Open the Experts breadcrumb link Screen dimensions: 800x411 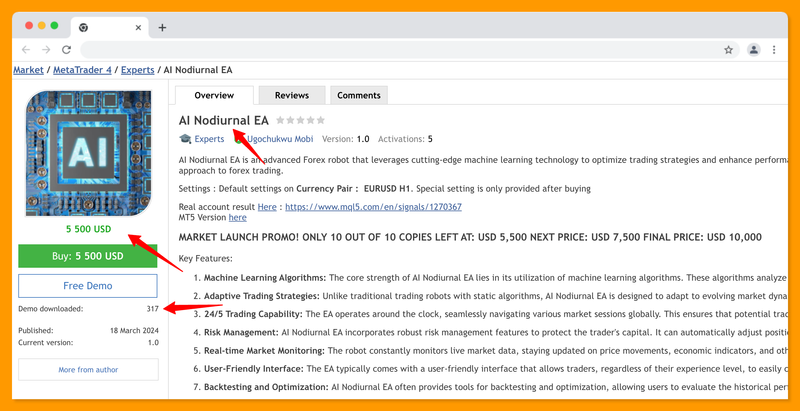(138, 70)
